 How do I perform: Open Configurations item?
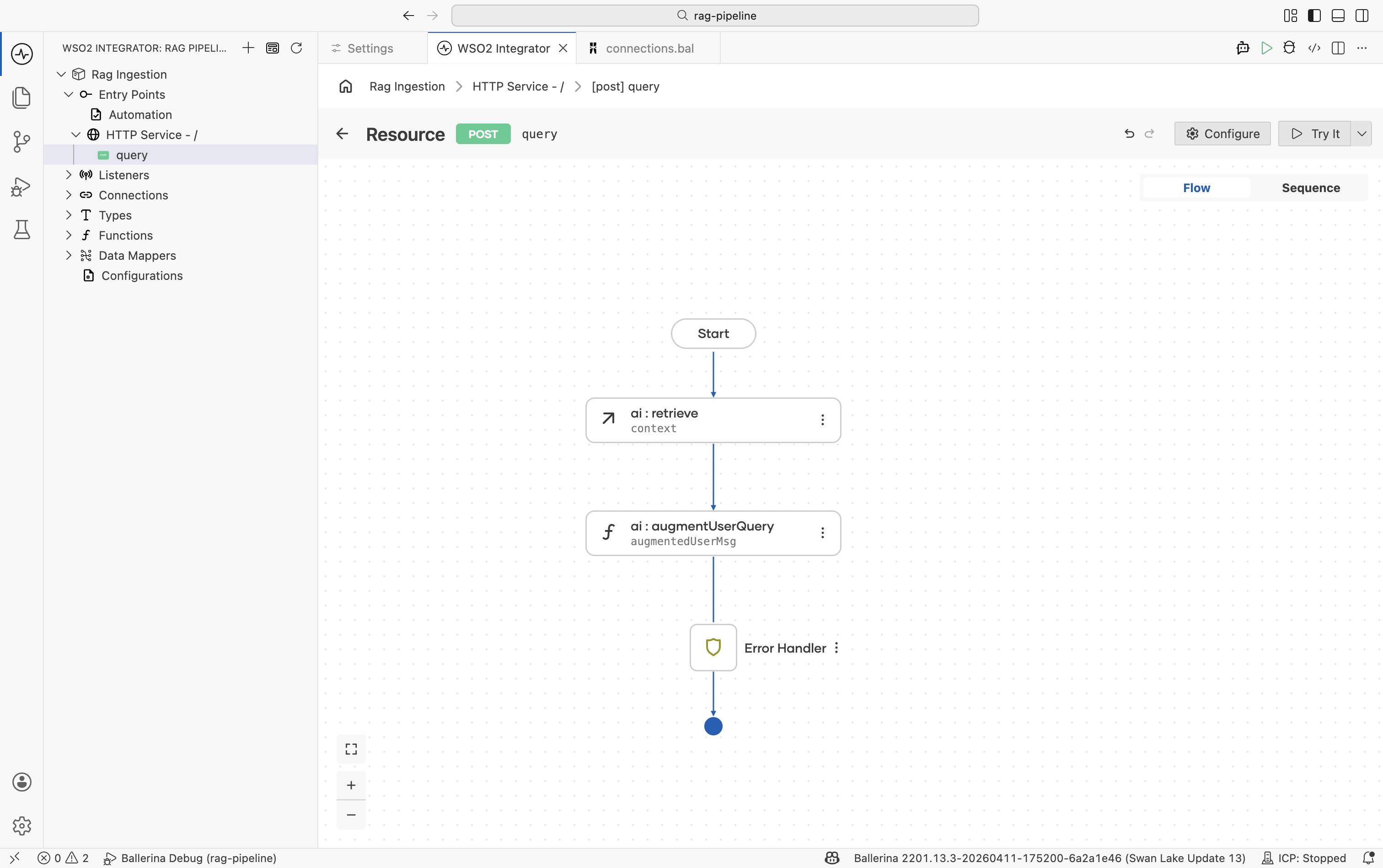[x=142, y=276]
